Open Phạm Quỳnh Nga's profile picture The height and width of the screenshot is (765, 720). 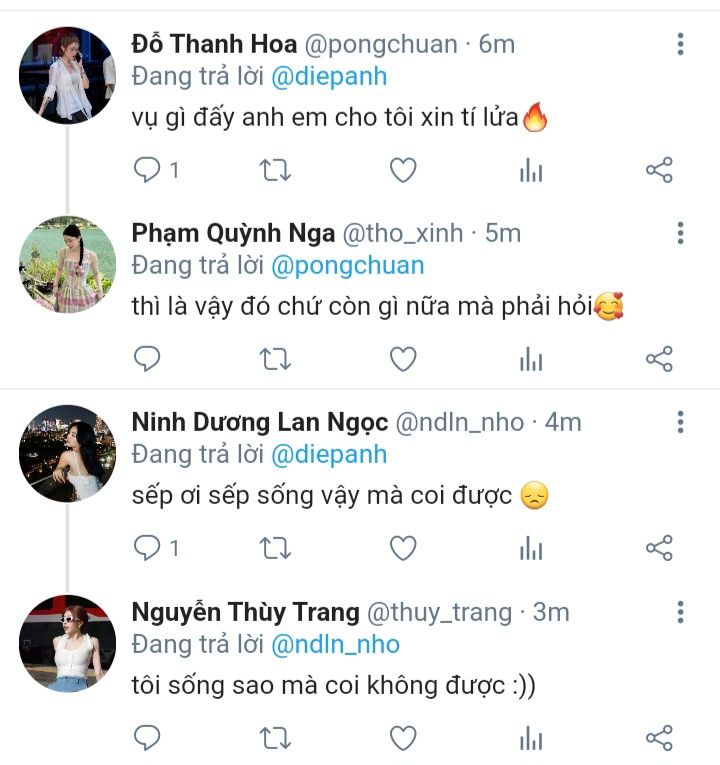click(68, 264)
